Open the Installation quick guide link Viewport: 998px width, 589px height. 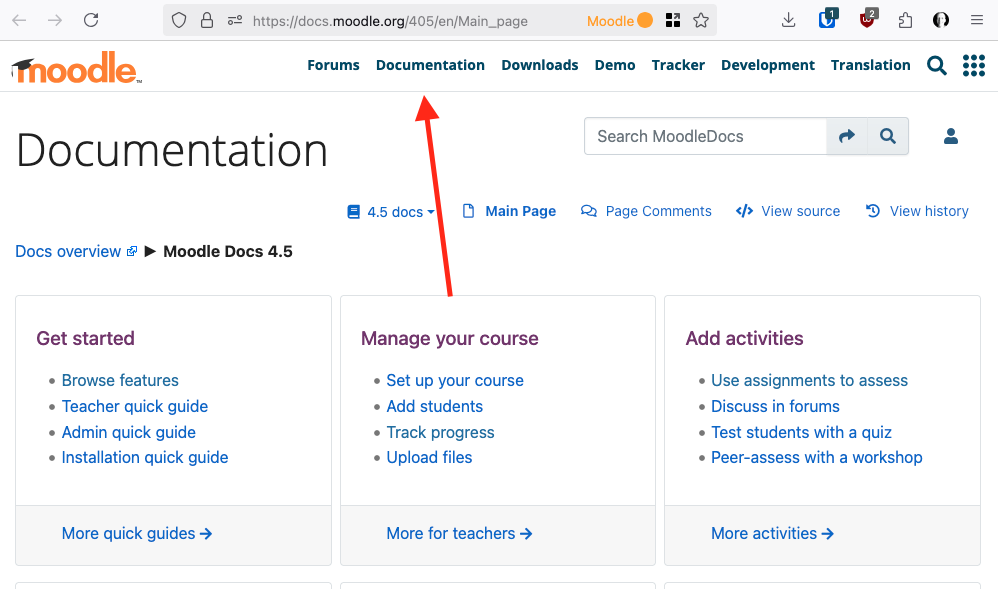[x=145, y=457]
